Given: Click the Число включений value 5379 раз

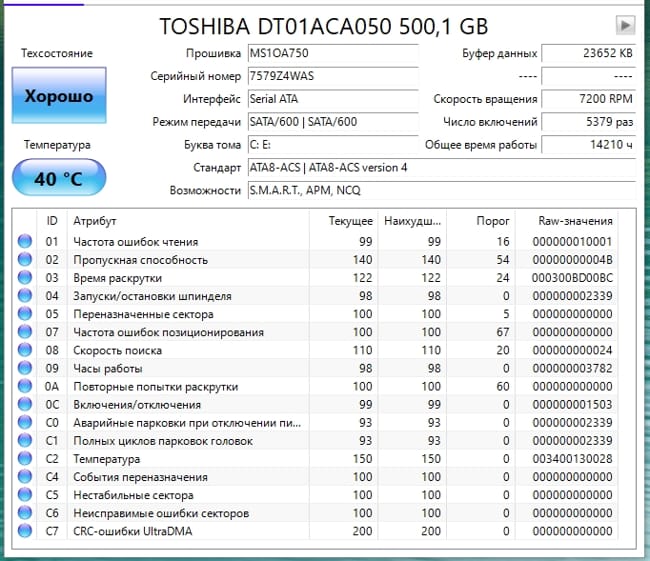Looking at the screenshot, I should [588, 121].
